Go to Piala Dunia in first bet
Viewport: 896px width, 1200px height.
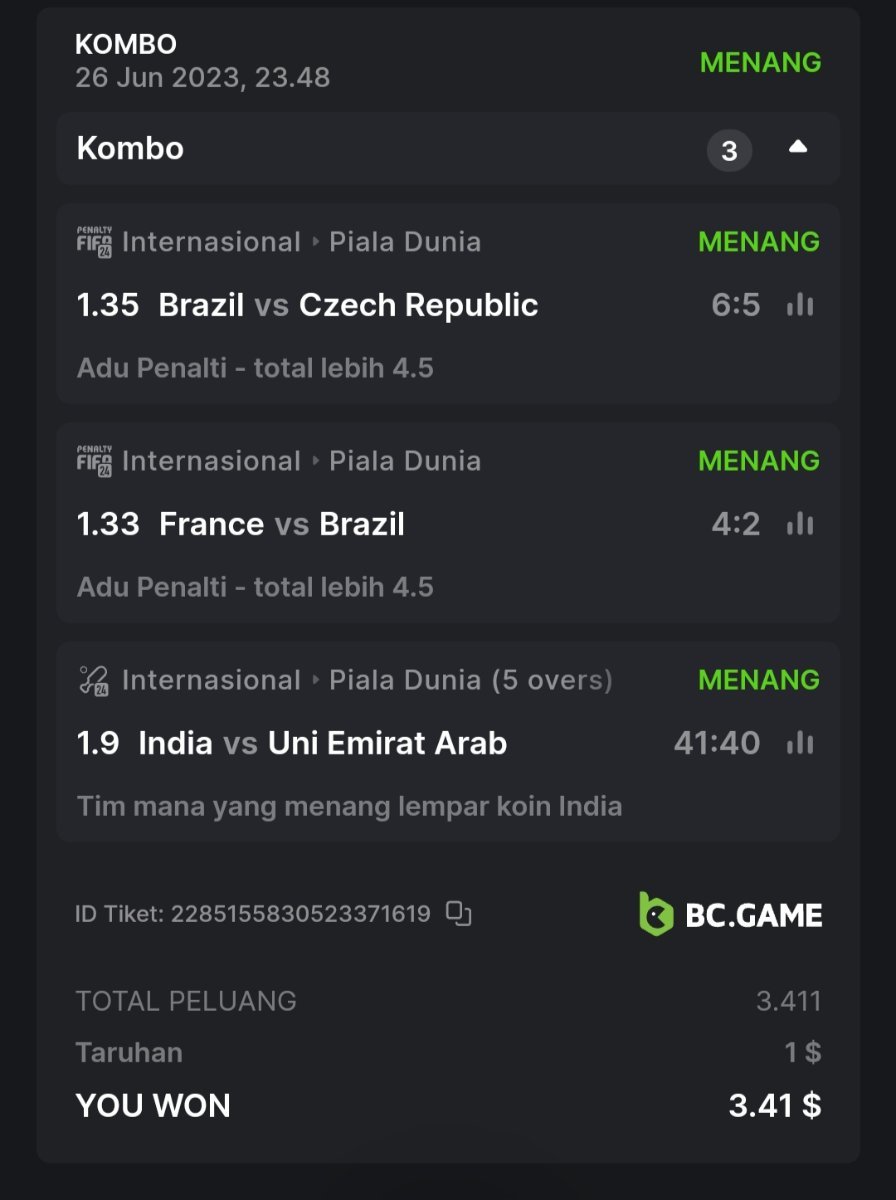tap(405, 242)
